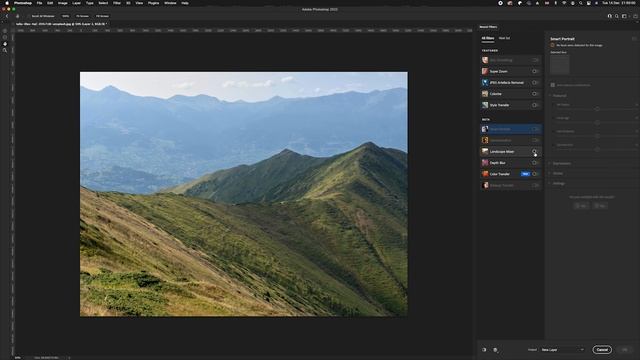Click the layer mask icon at panel bottom
The image size is (640, 360).
click(x=496, y=350)
